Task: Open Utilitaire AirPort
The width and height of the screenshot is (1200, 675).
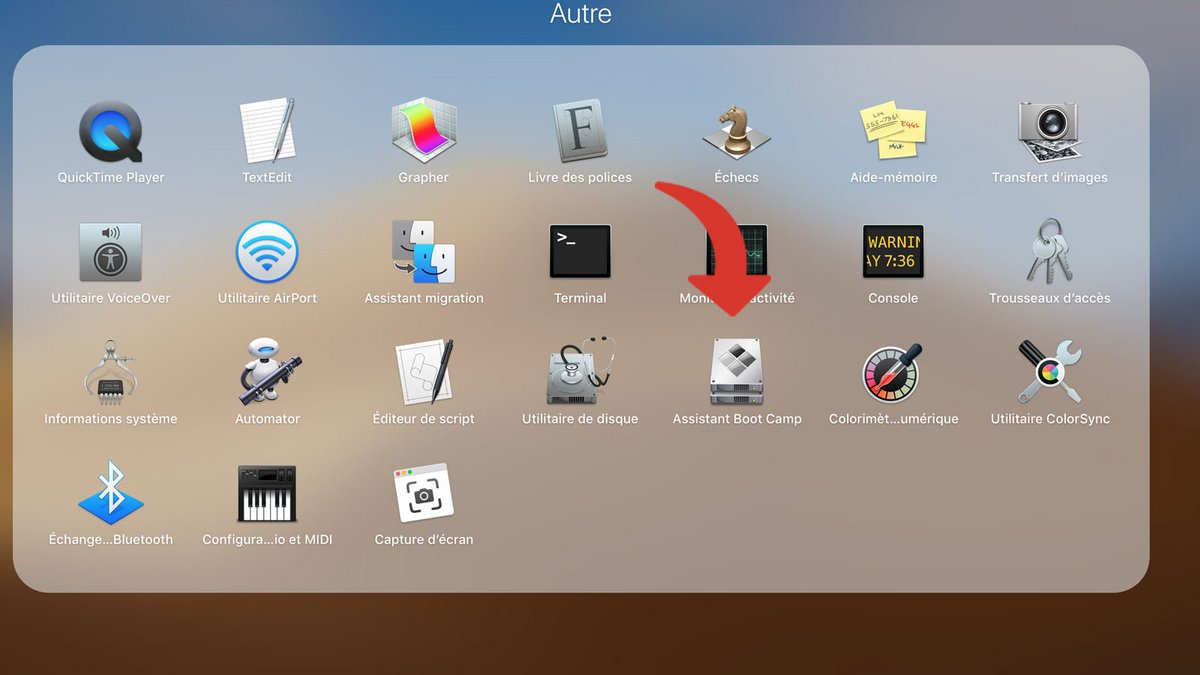Action: [266, 255]
